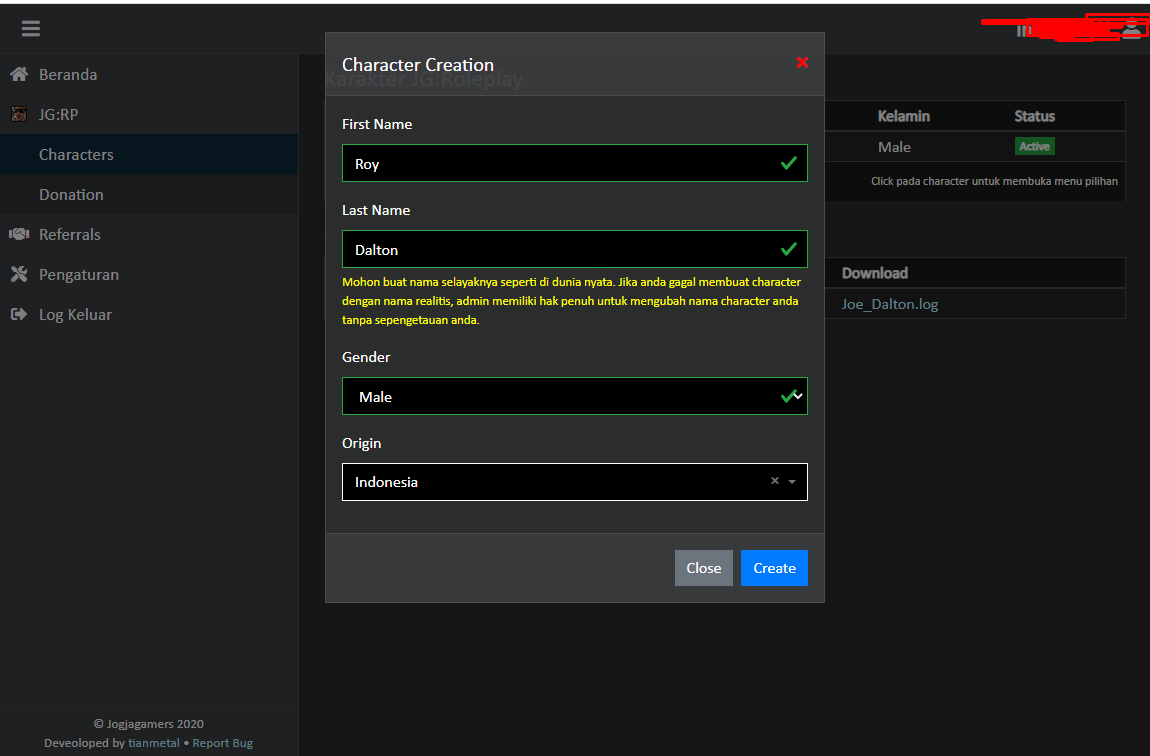Viewport: 1150px width, 756px height.
Task: Download the Joe_Dalton.log file
Action: click(890, 304)
